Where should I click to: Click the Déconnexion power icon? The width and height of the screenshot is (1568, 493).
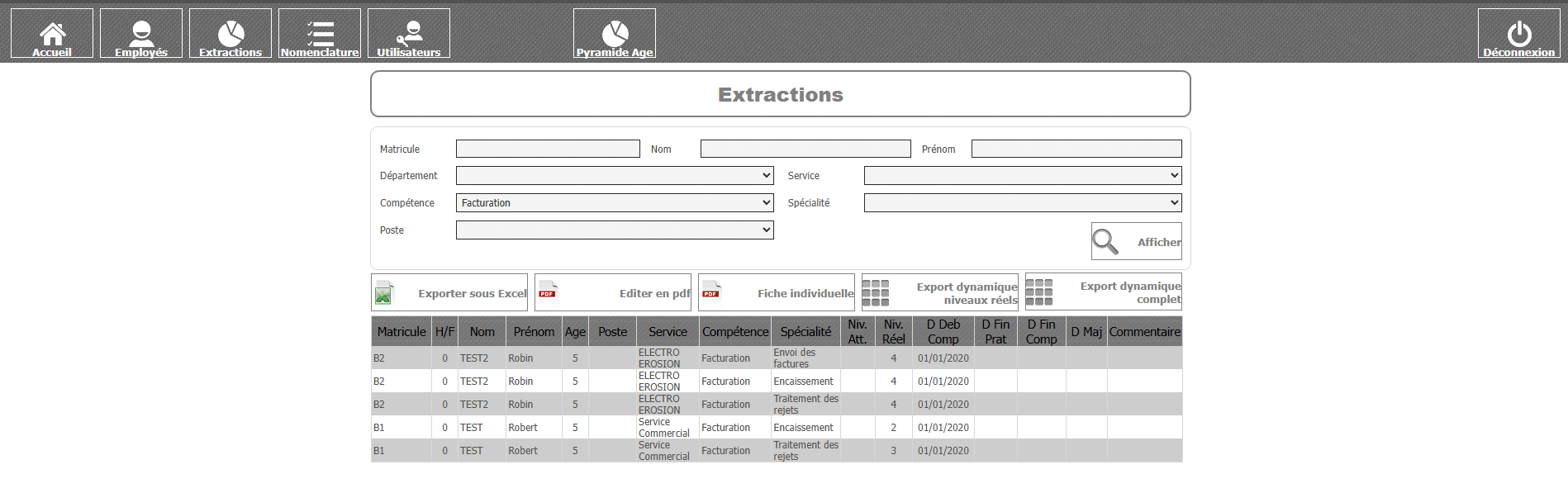[1519, 33]
